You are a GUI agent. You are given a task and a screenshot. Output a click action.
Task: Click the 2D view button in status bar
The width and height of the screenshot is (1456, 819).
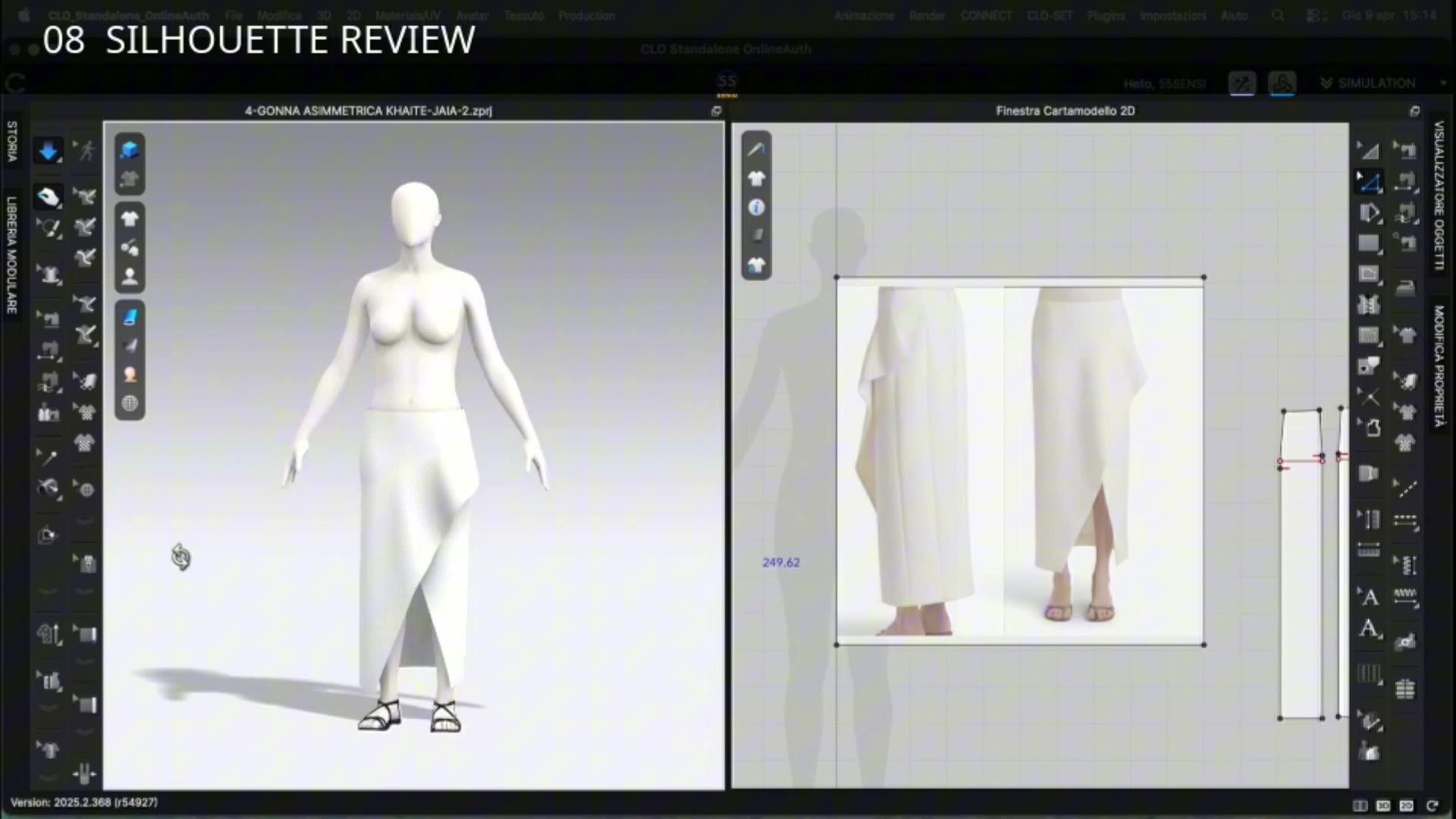pos(1407,805)
